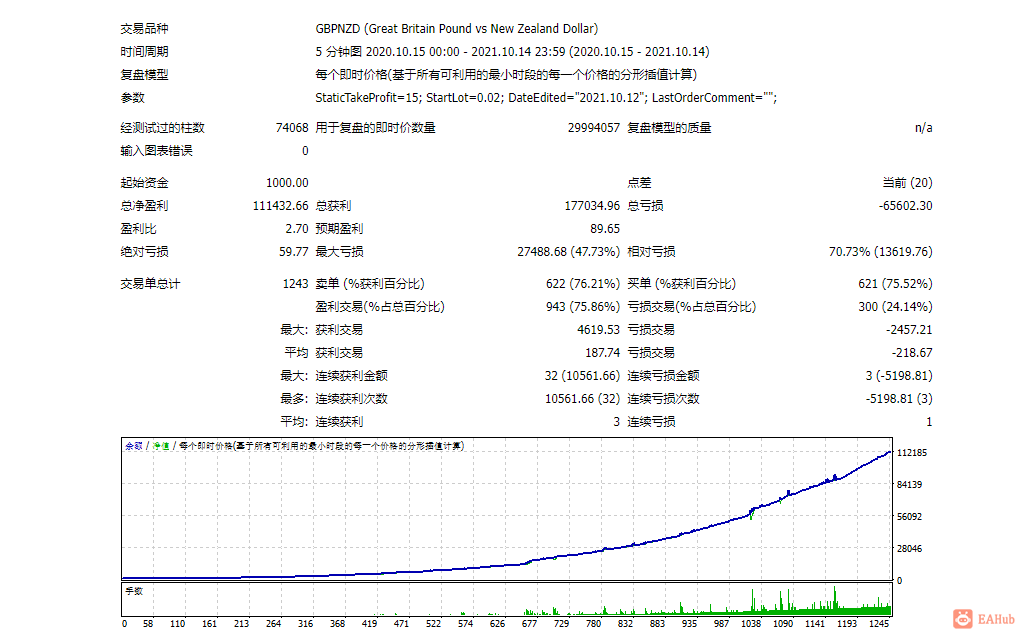Click the 交易品种 label
The image size is (1024, 634).
coord(144,29)
